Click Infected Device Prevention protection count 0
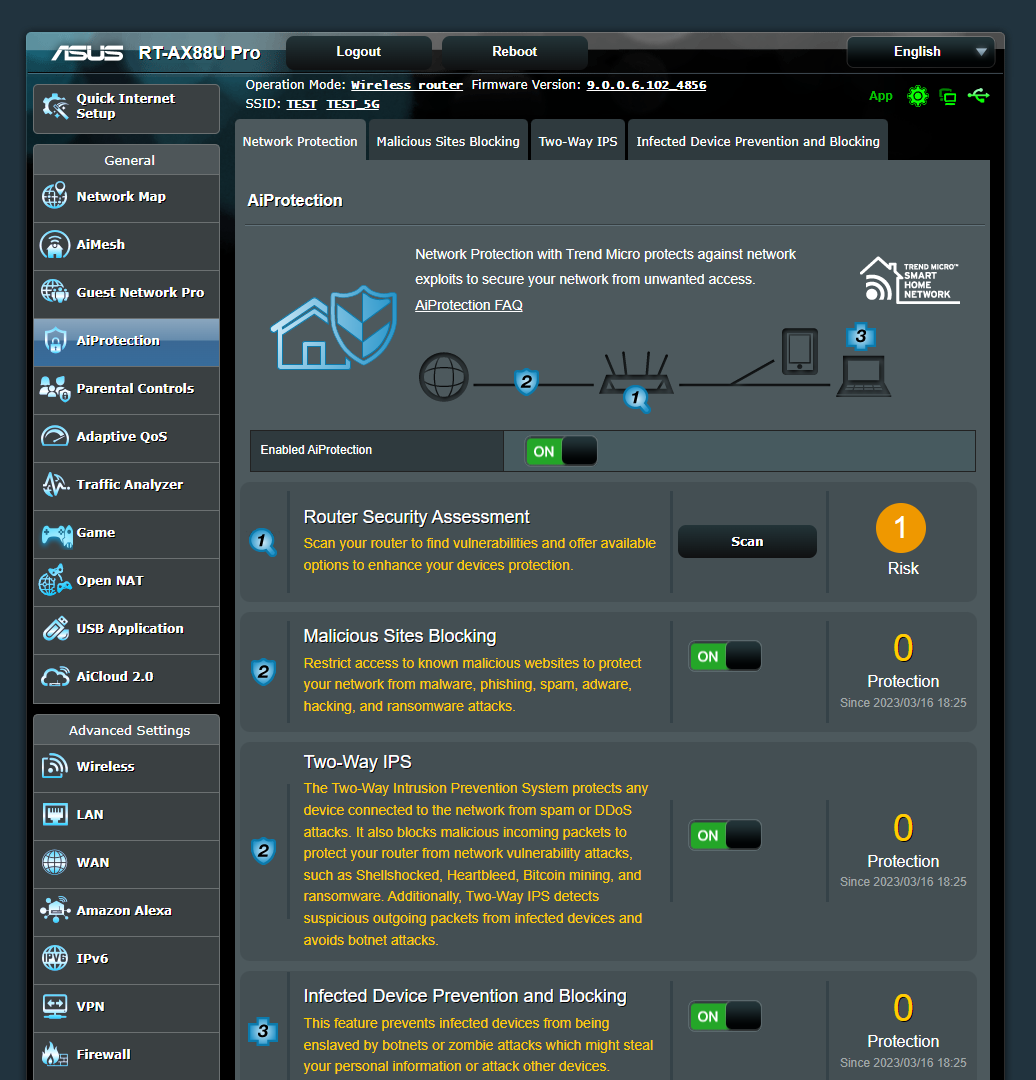This screenshot has width=1036, height=1080. pos(903,1008)
